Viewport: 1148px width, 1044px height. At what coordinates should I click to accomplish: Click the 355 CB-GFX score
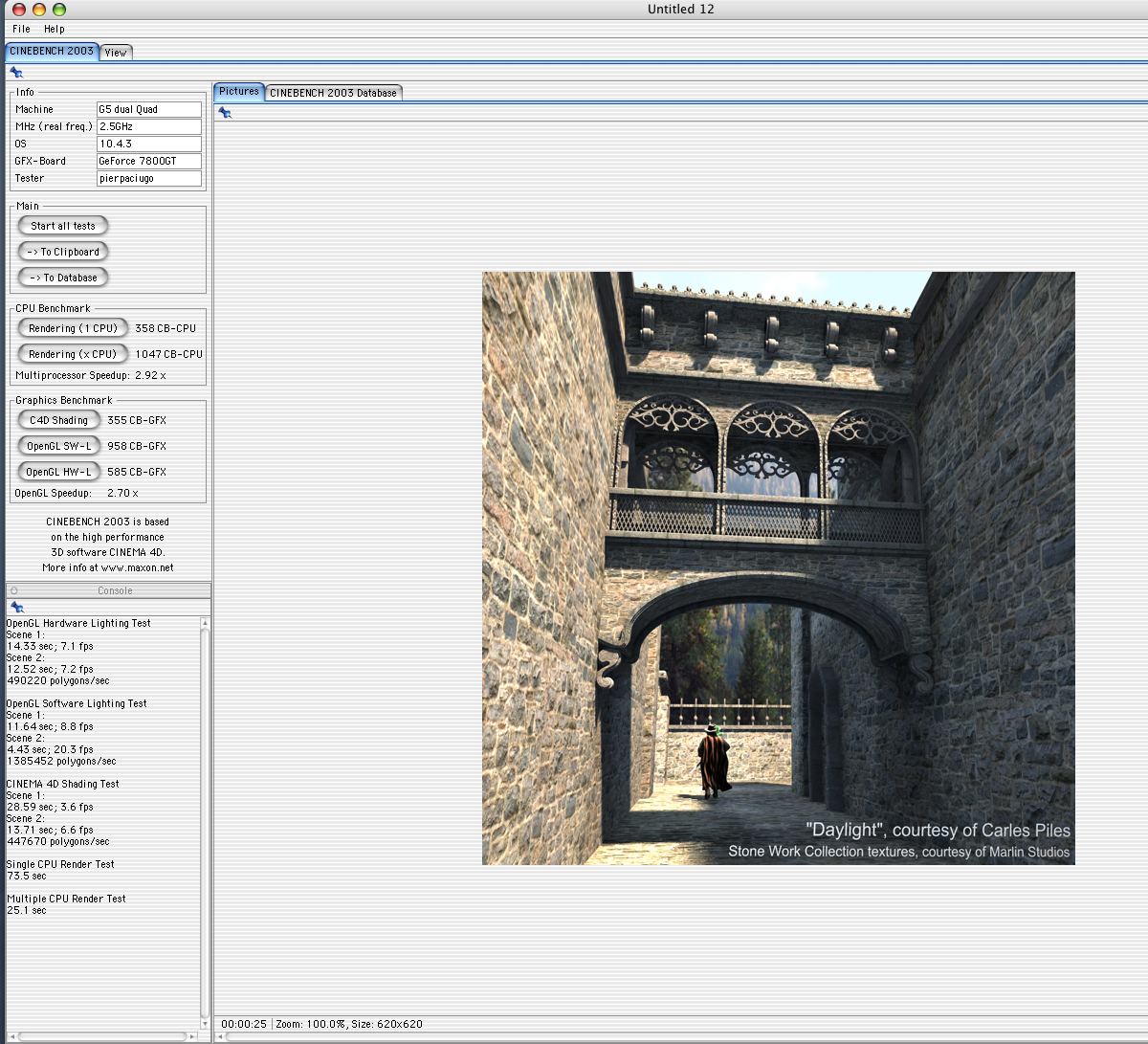[x=137, y=420]
